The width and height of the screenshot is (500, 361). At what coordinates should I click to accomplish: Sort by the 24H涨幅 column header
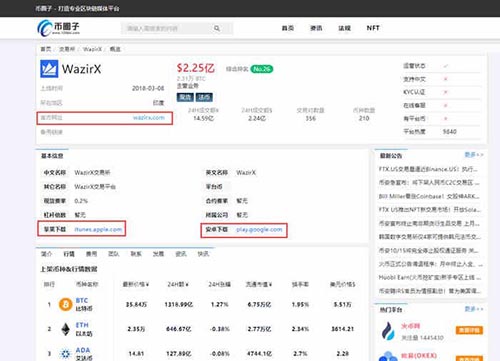pos(219,284)
